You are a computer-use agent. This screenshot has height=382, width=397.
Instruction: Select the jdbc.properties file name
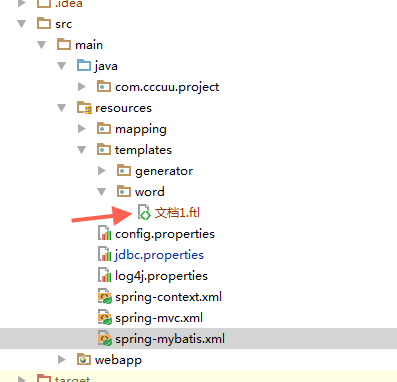pyautogui.click(x=159, y=255)
